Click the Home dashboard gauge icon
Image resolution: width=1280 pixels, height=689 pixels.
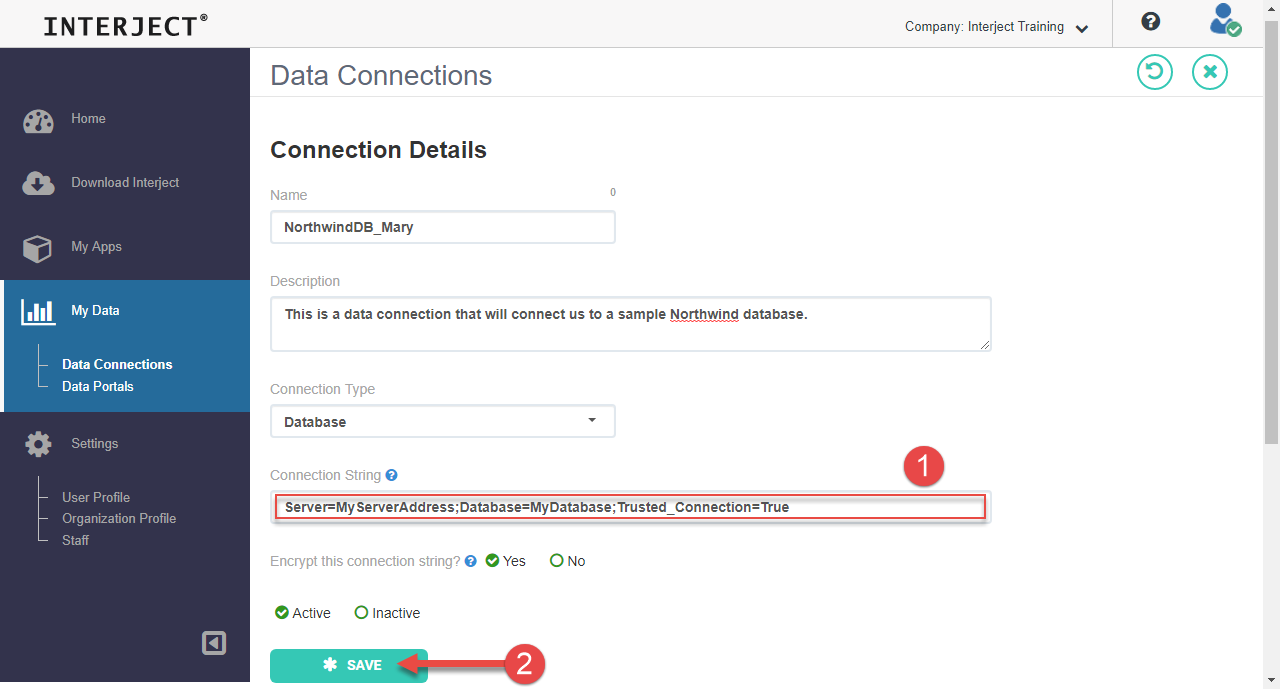click(x=38, y=121)
